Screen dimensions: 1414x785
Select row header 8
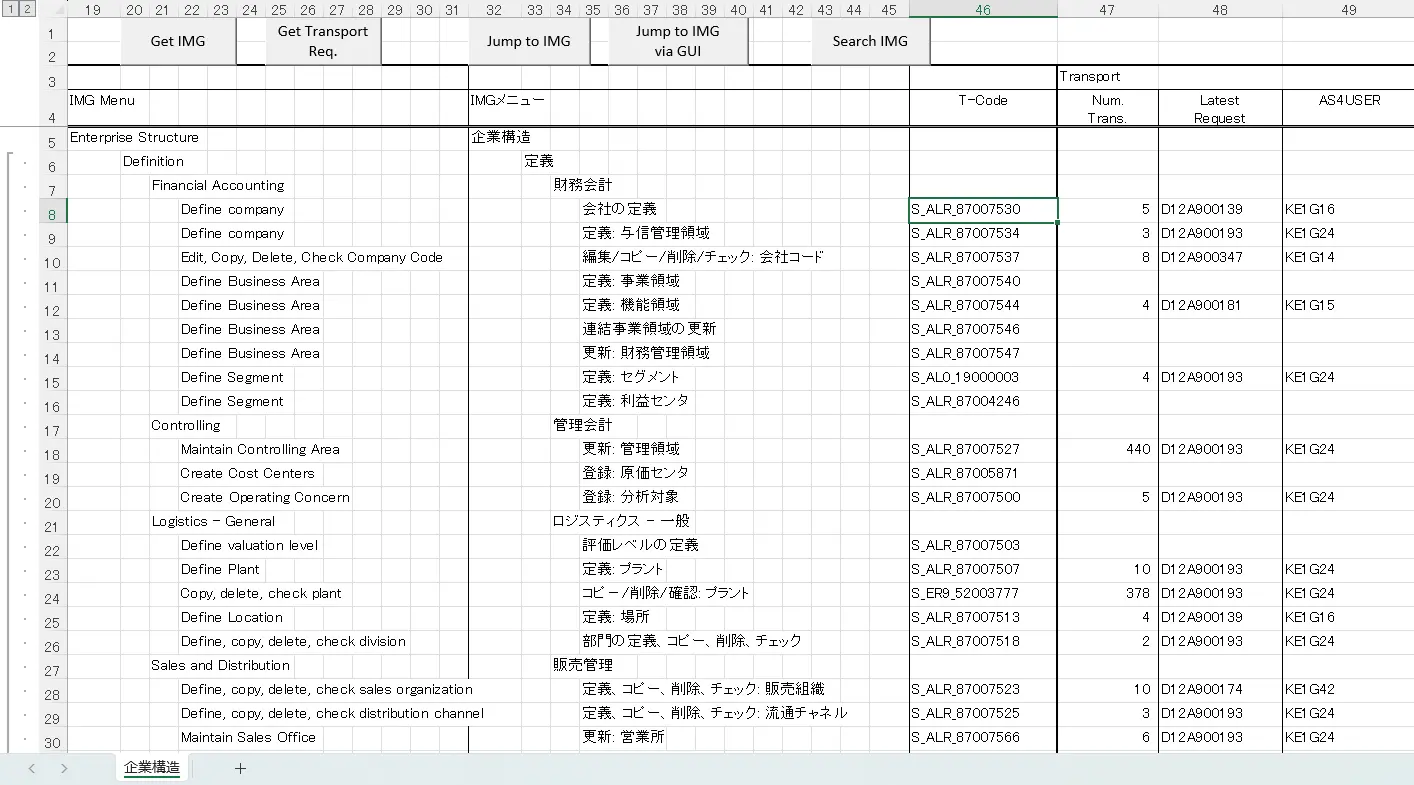(x=53, y=211)
